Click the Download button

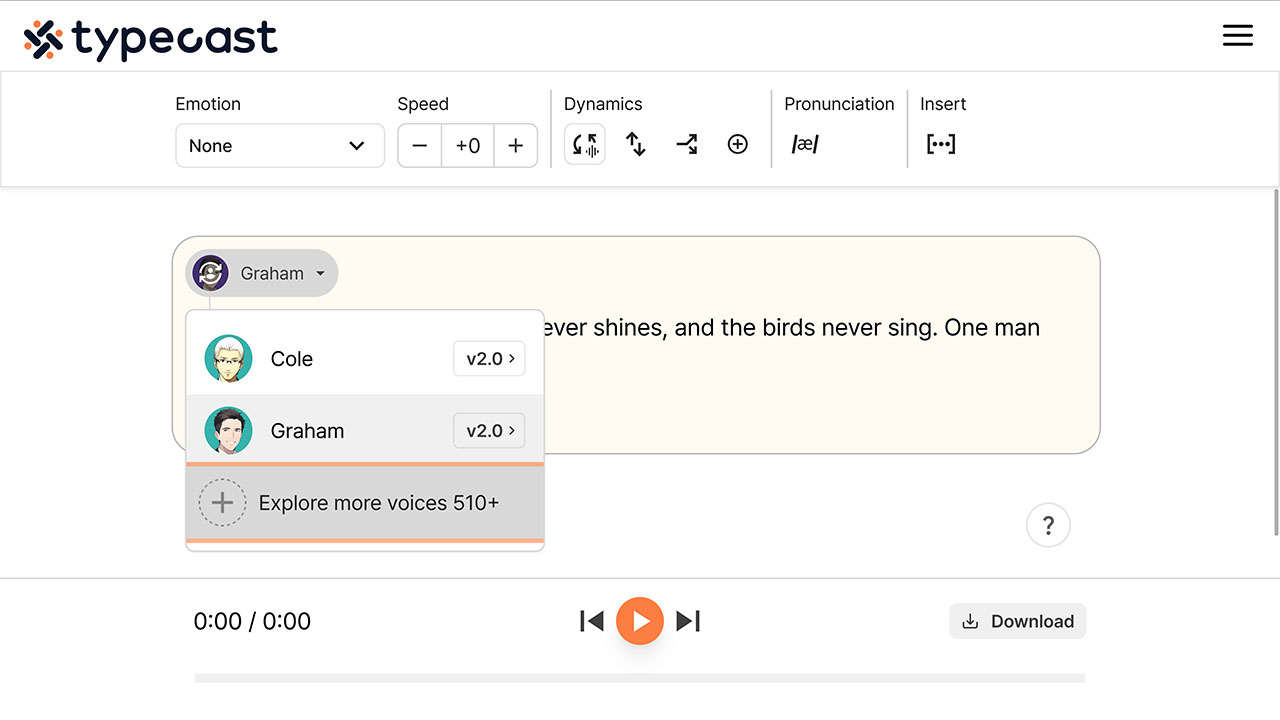[1018, 621]
